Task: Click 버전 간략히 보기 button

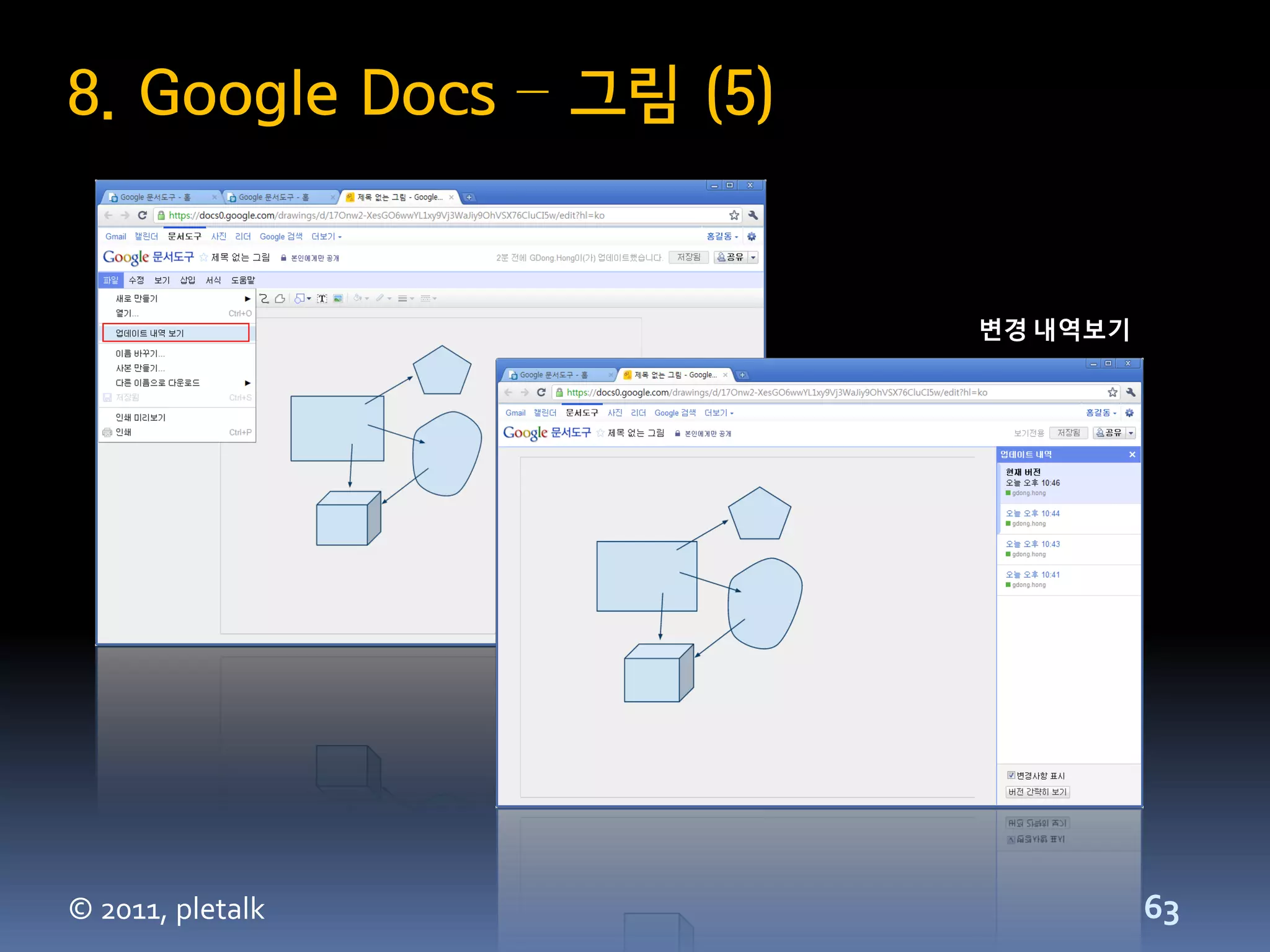Action: coord(1037,791)
